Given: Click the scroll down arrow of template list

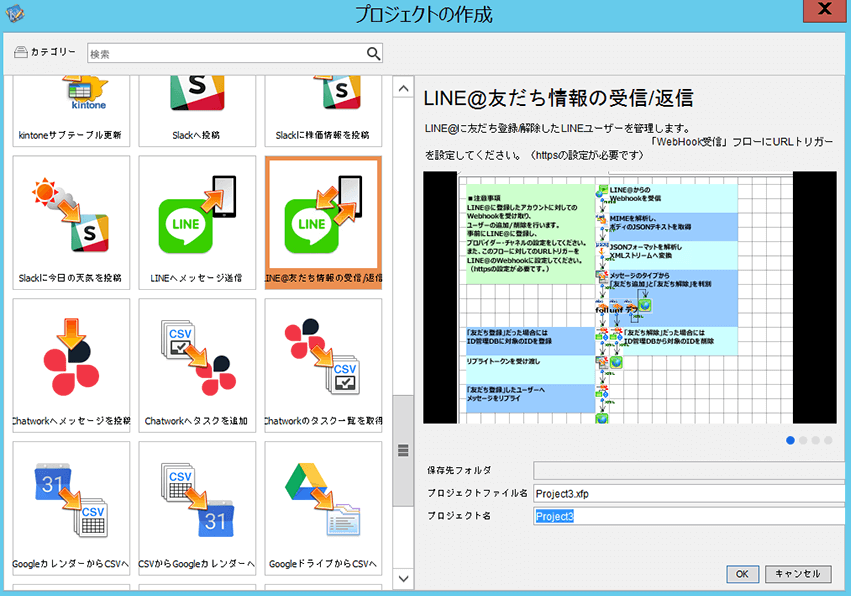Looking at the screenshot, I should click(x=403, y=578).
